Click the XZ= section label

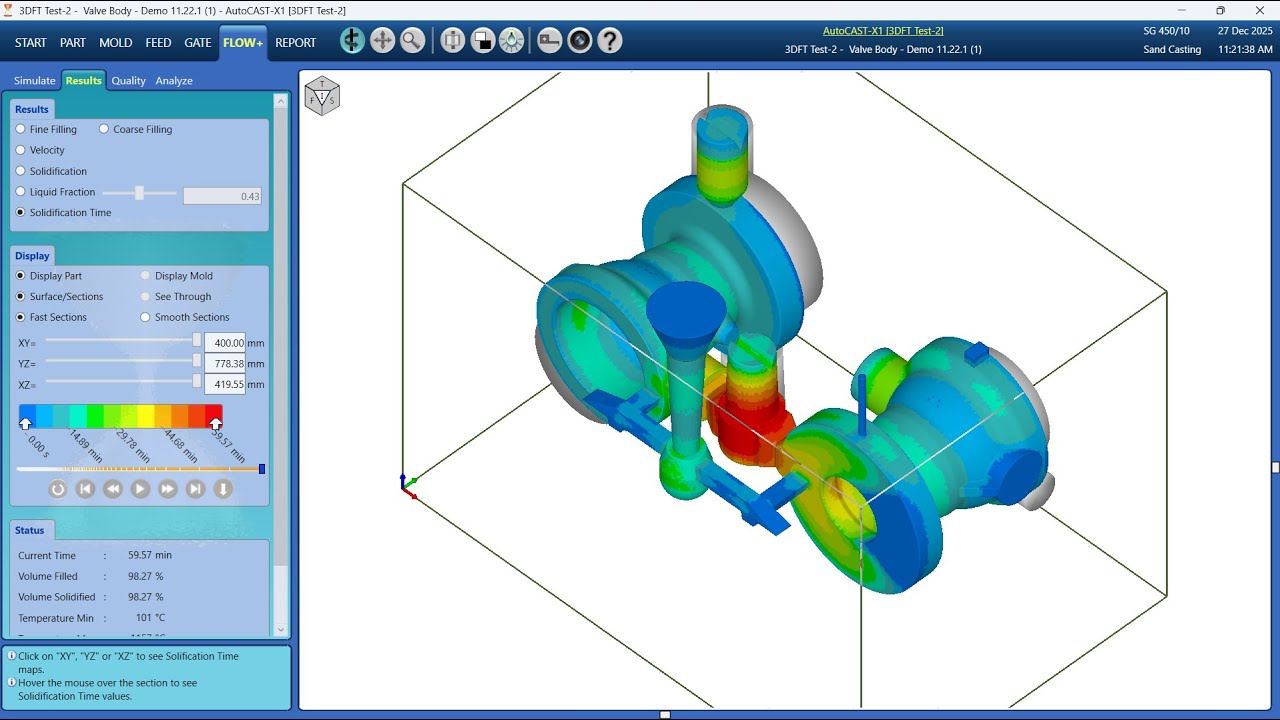pos(27,385)
